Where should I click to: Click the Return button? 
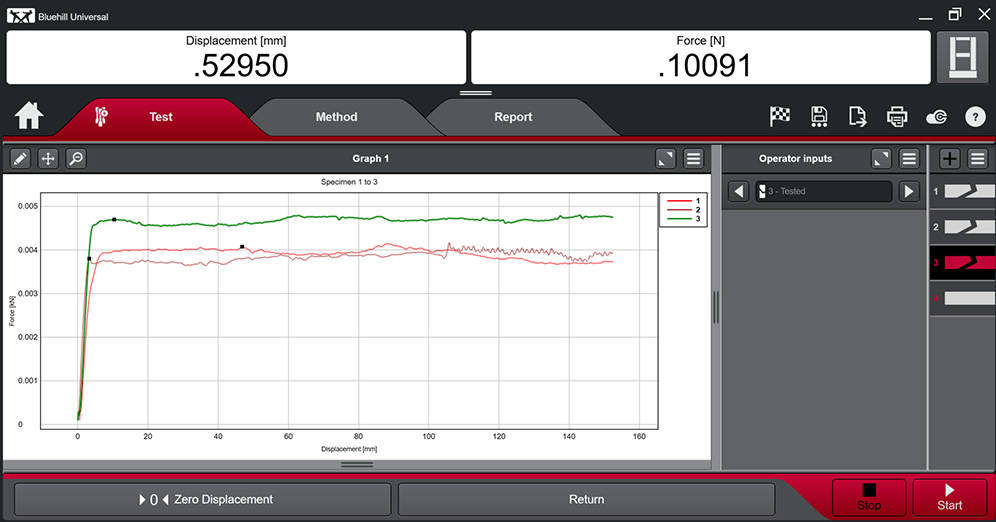(x=586, y=499)
